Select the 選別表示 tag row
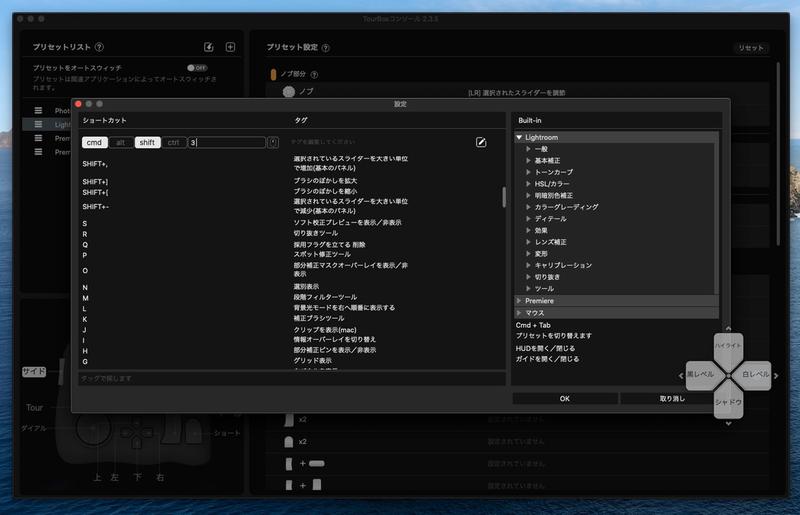 point(306,287)
